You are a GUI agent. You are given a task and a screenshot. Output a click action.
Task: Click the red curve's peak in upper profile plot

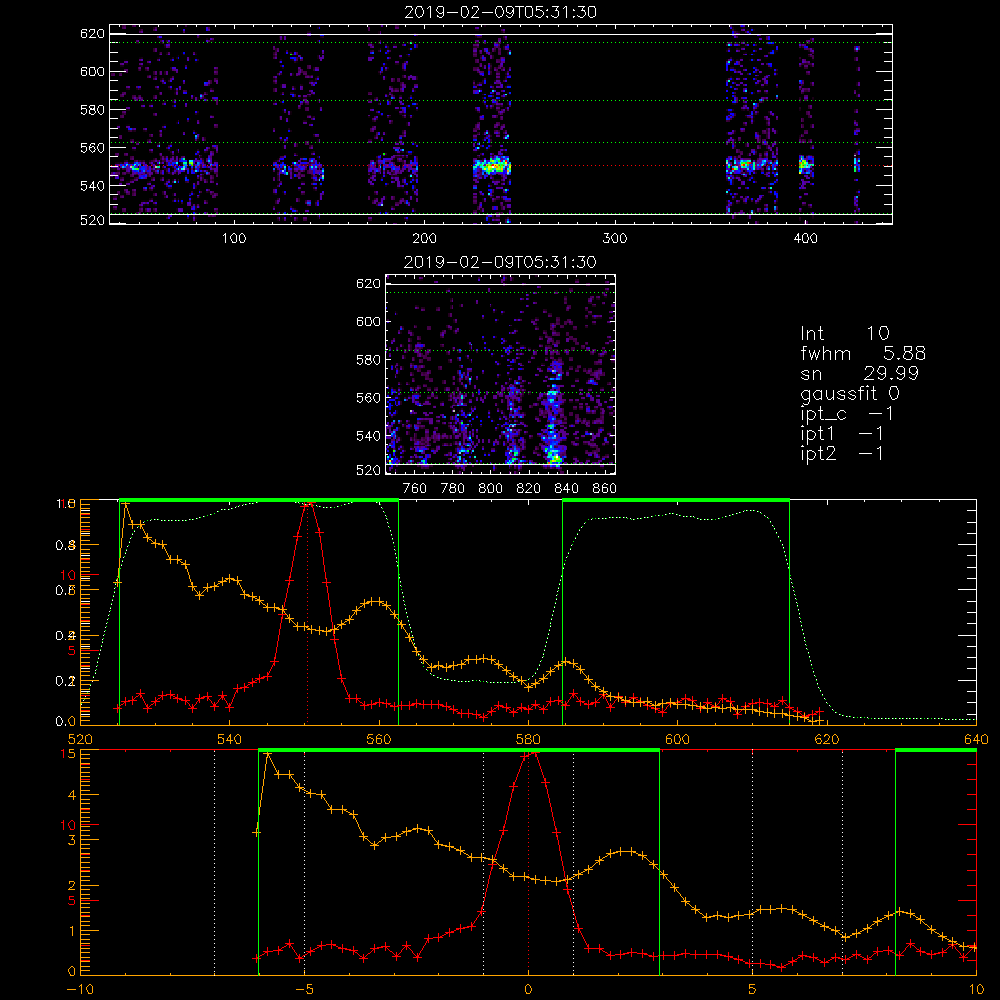[x=308, y=504]
